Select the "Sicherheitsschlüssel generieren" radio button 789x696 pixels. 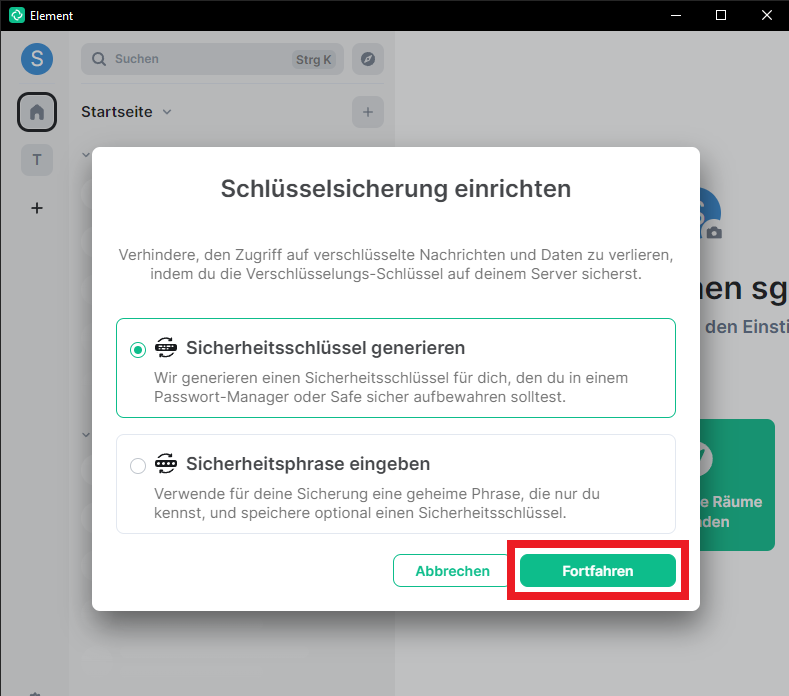click(x=138, y=349)
